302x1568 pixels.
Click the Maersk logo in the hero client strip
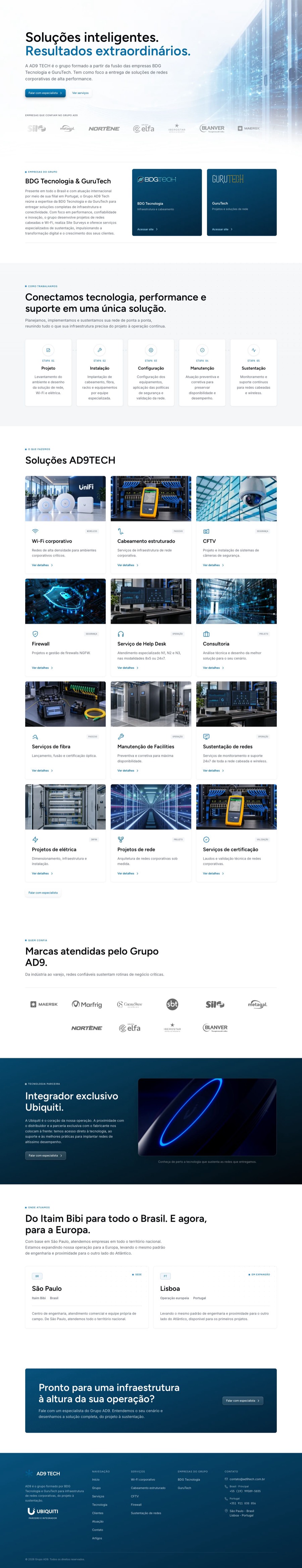tap(248, 128)
